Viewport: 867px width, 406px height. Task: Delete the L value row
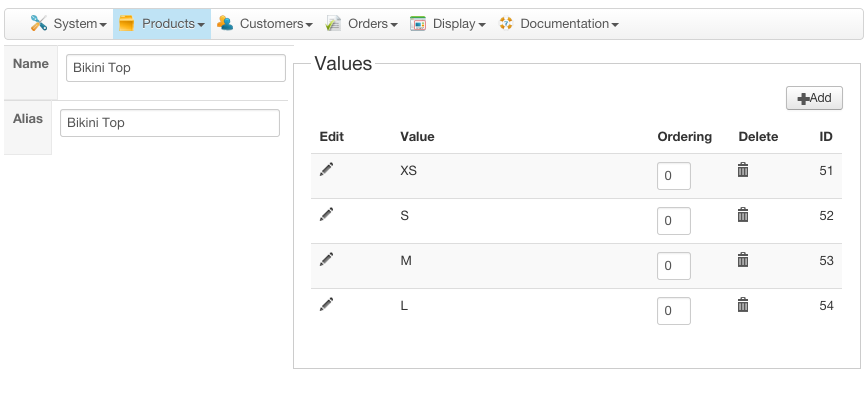click(x=743, y=305)
